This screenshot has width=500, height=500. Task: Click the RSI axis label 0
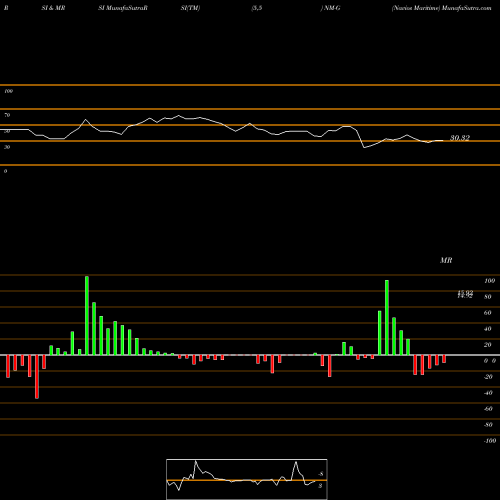(x=5, y=171)
